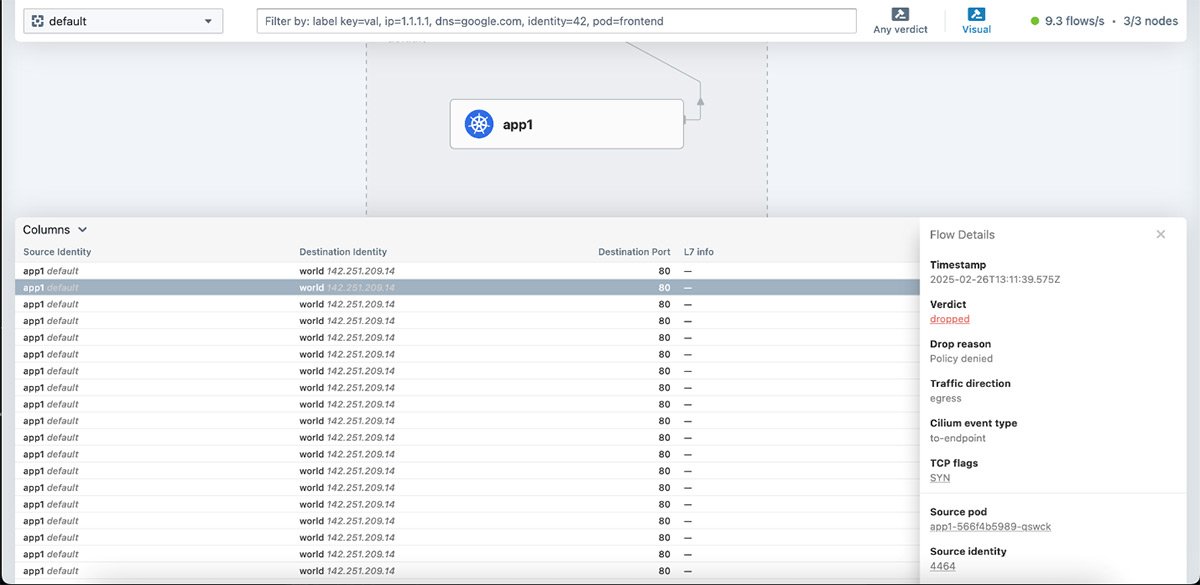The height and width of the screenshot is (585, 1200).
Task: Click the dropped verdict link
Action: 949,319
